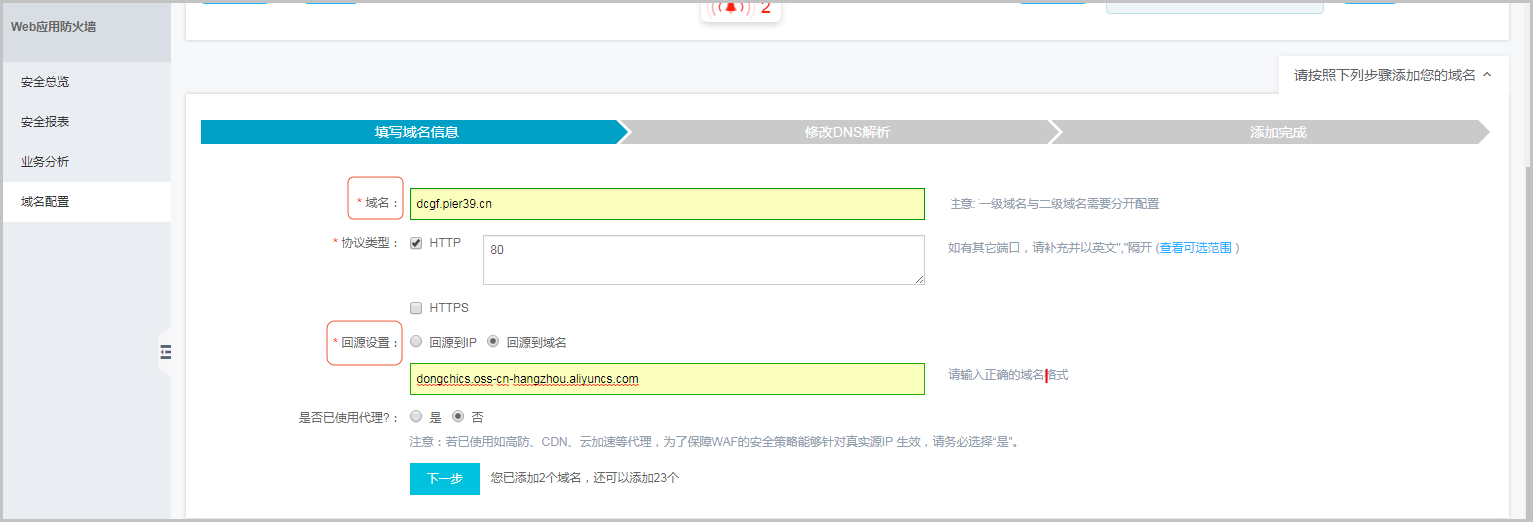Enable the HTTP protocol checkbox
The height and width of the screenshot is (522, 1533).
pos(416,243)
